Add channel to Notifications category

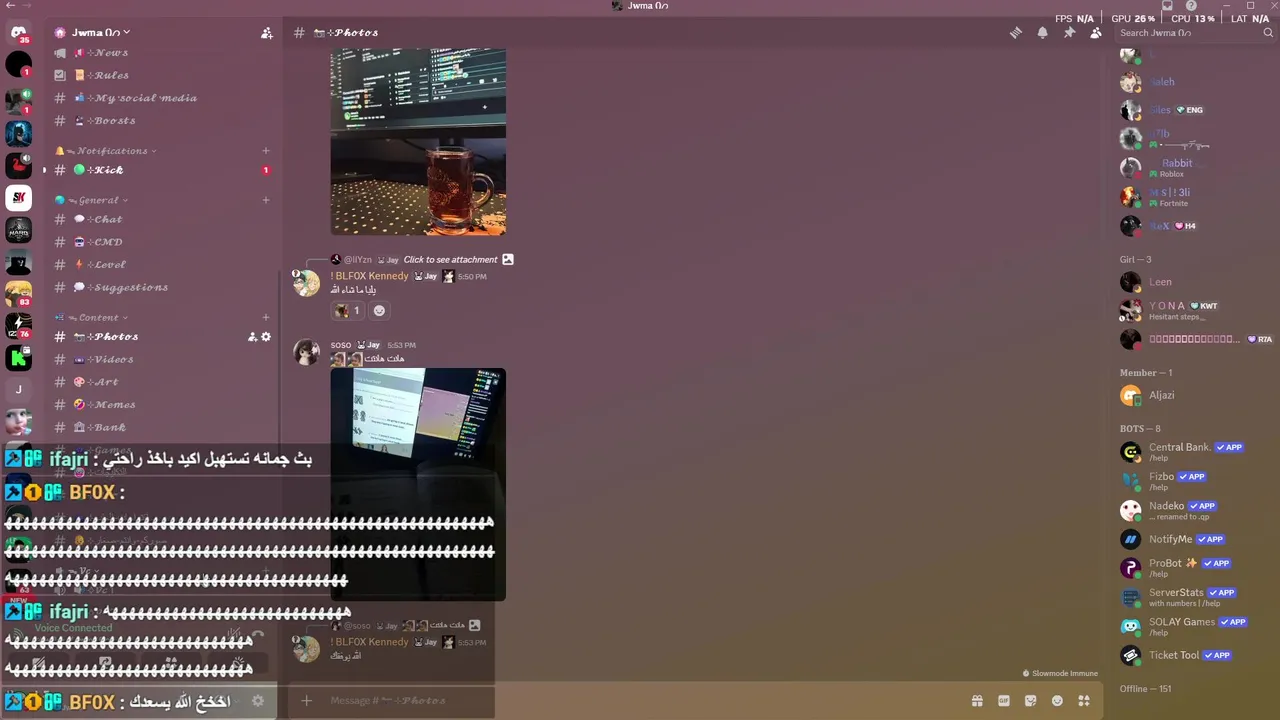(x=266, y=151)
